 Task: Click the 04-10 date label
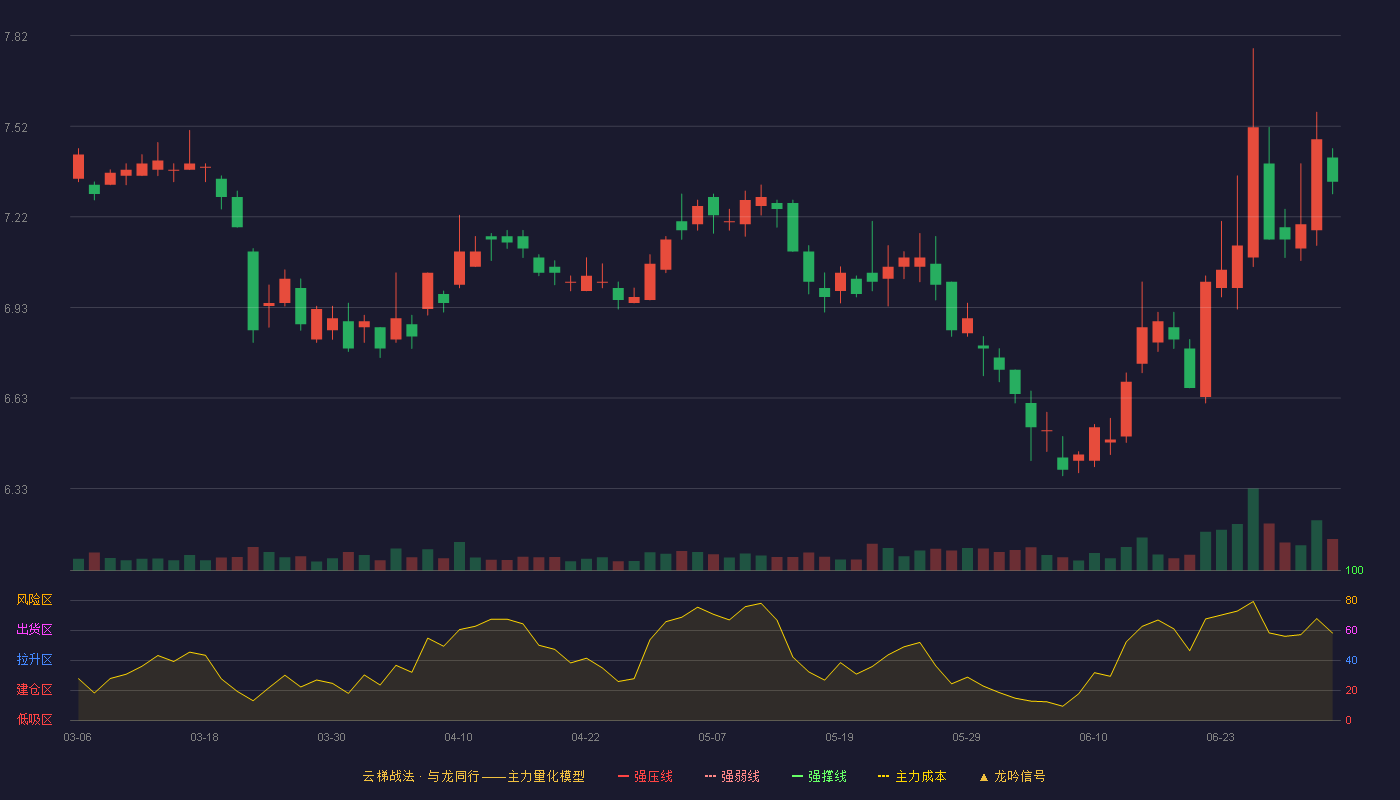click(x=458, y=737)
